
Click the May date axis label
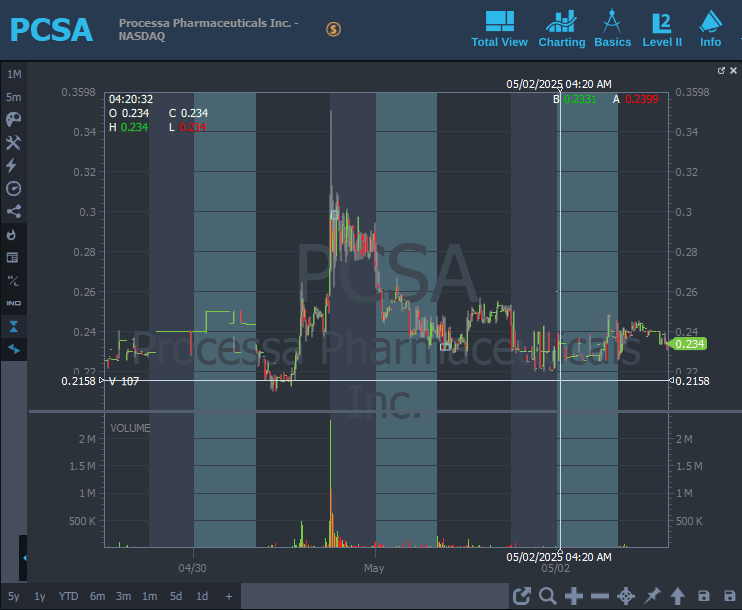point(374,568)
